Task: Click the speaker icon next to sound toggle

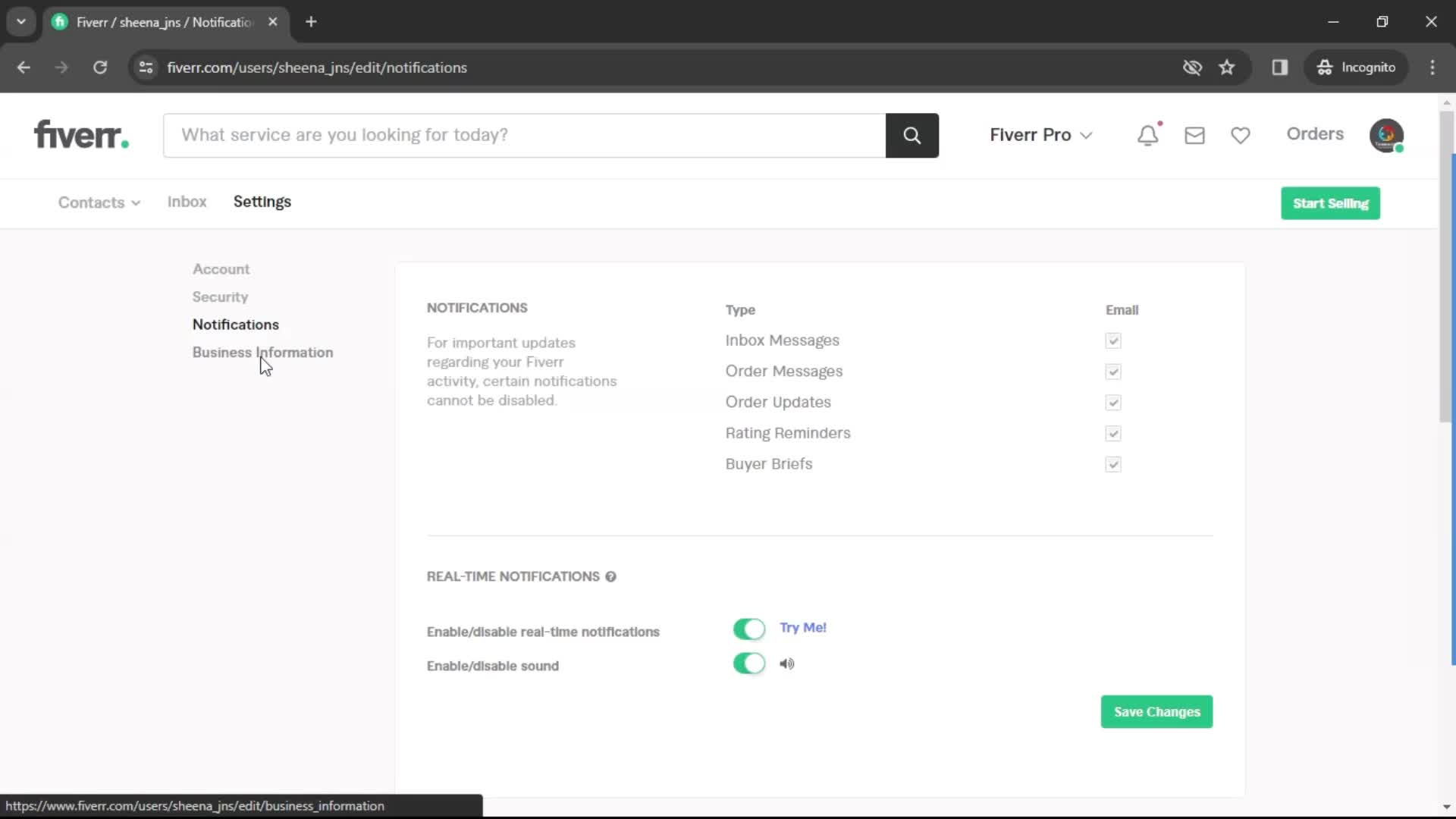Action: [x=787, y=664]
